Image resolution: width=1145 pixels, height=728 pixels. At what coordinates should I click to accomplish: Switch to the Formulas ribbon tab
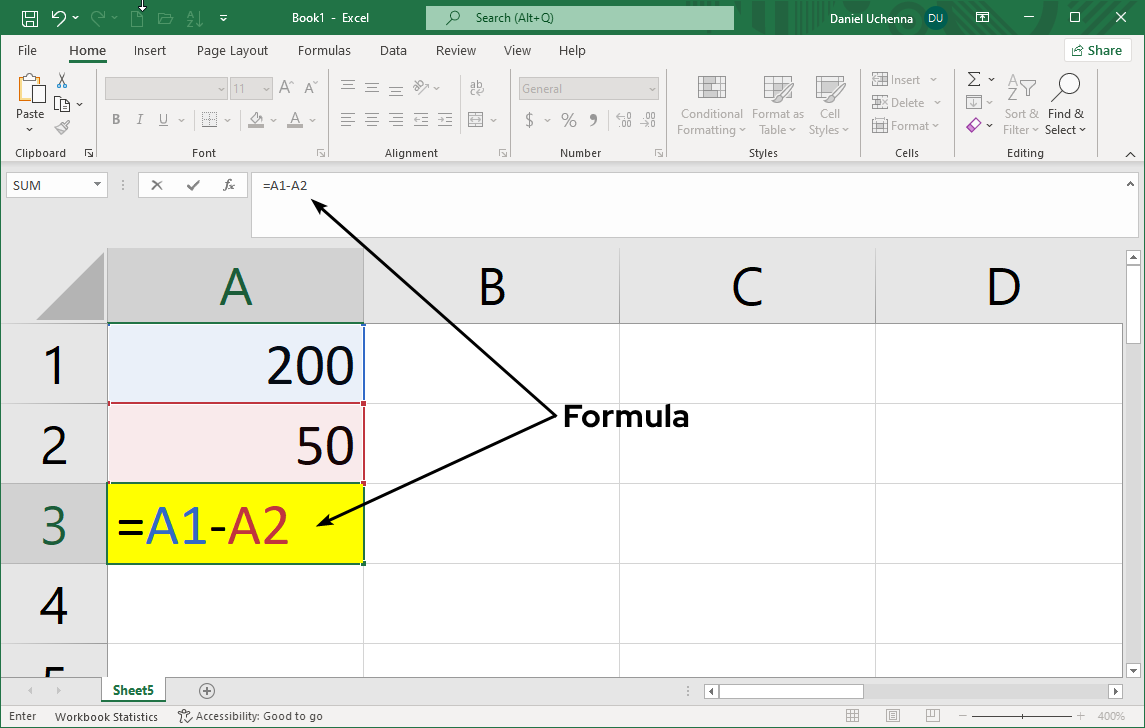pyautogui.click(x=324, y=50)
